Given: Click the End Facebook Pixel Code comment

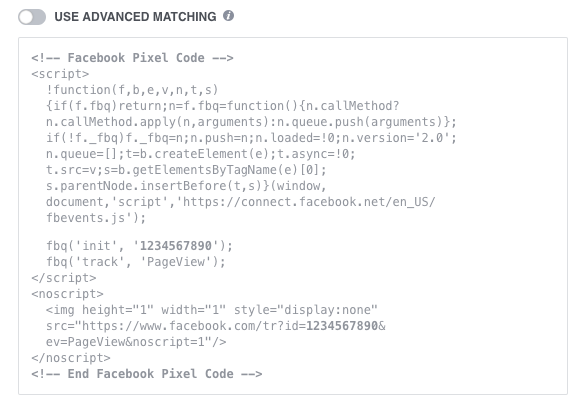Looking at the screenshot, I should point(147,374).
